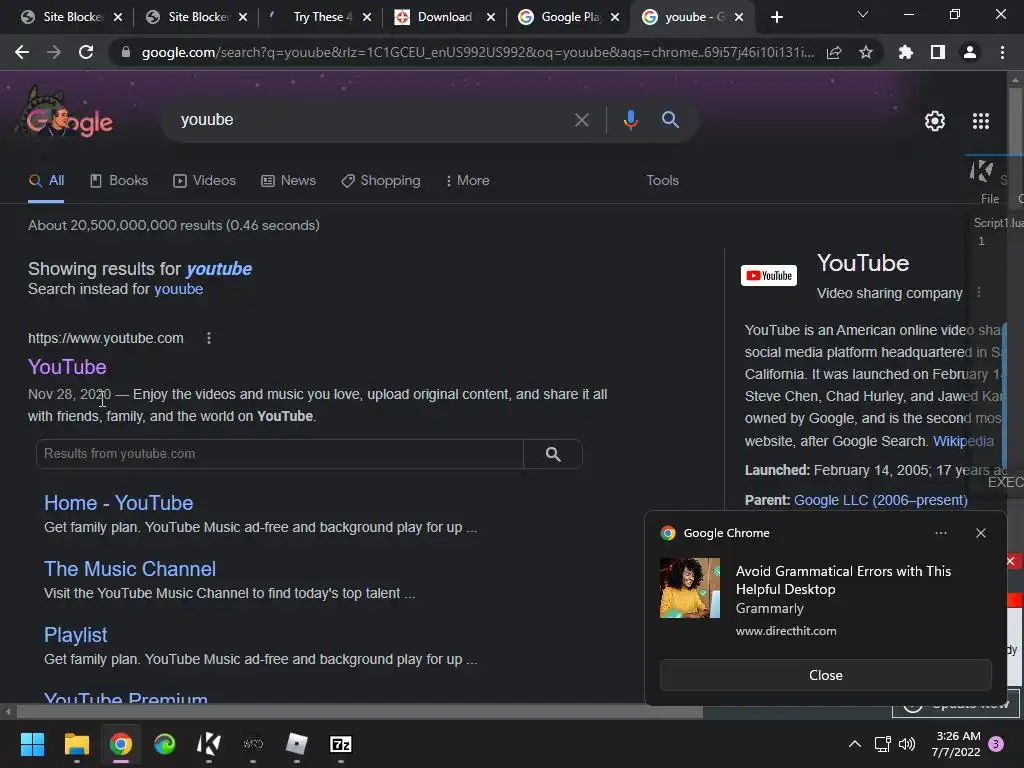Launch Microsoft Edge from taskbar

coord(165,744)
